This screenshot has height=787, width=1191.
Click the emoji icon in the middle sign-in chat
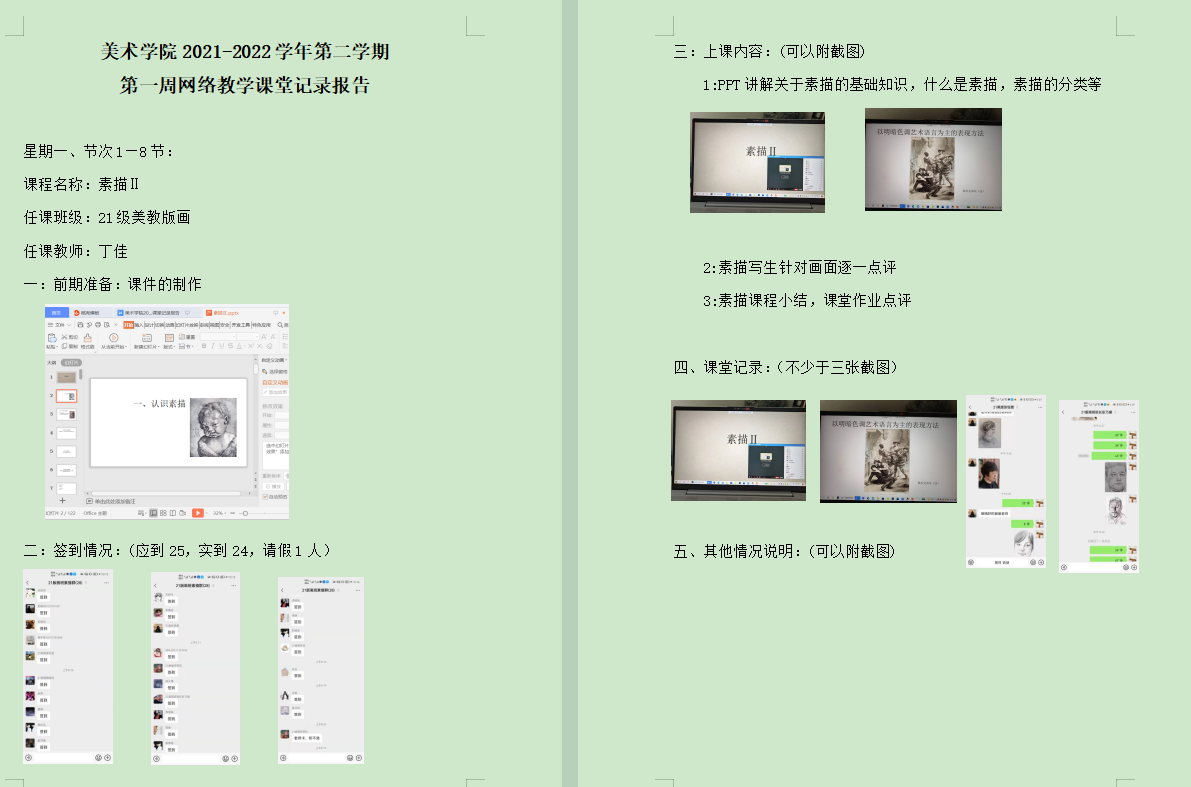(224, 757)
